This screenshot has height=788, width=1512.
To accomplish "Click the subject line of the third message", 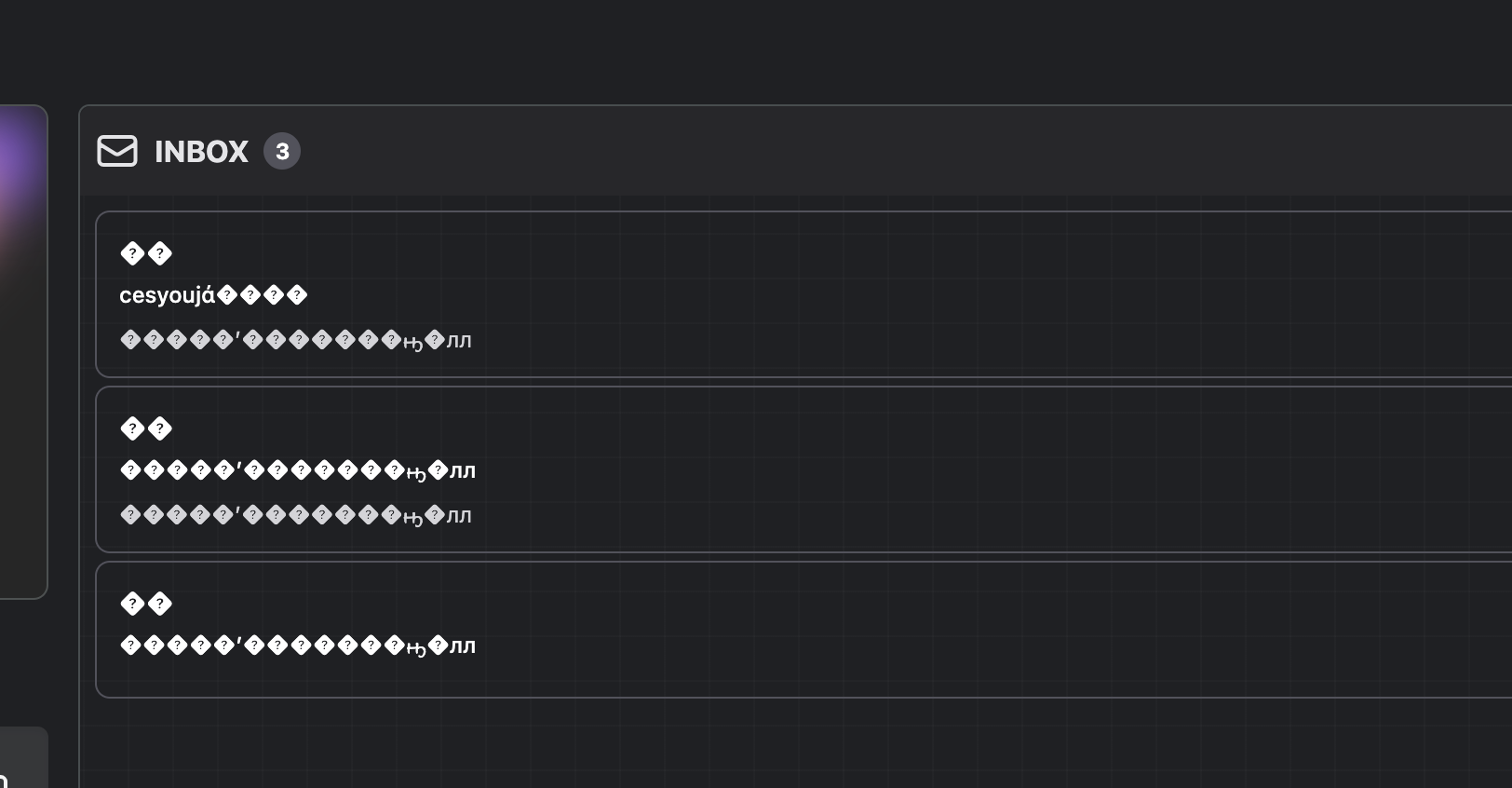I will 298,646.
